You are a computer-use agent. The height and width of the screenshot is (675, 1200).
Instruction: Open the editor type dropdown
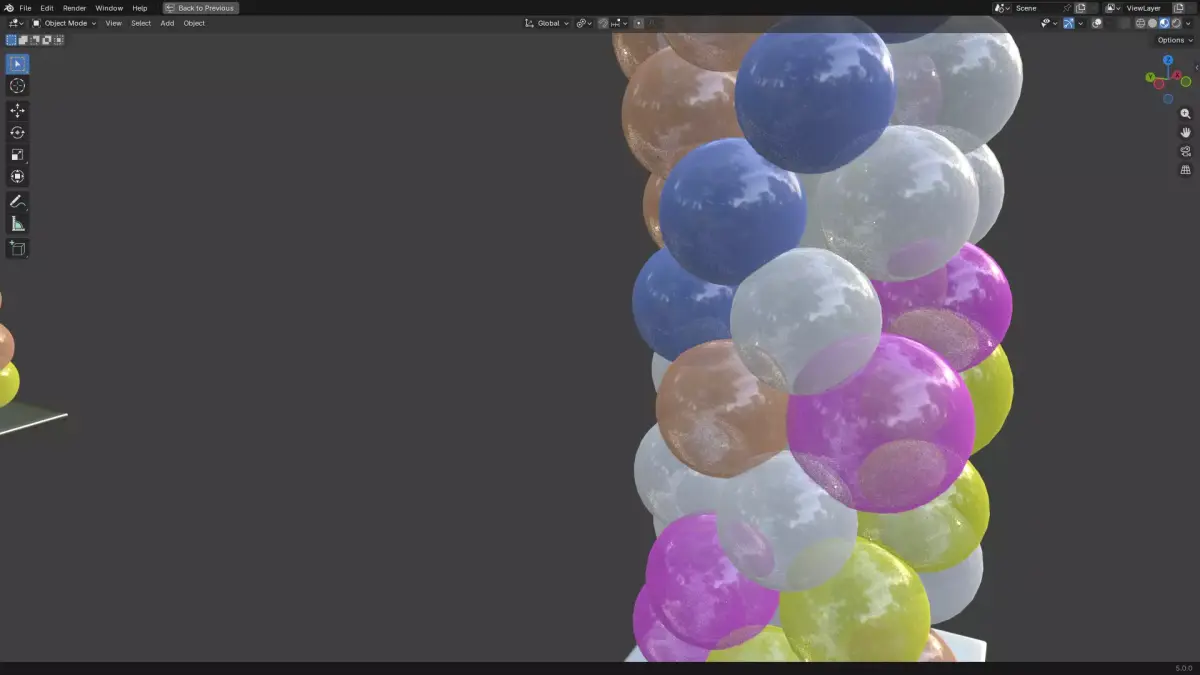16,23
